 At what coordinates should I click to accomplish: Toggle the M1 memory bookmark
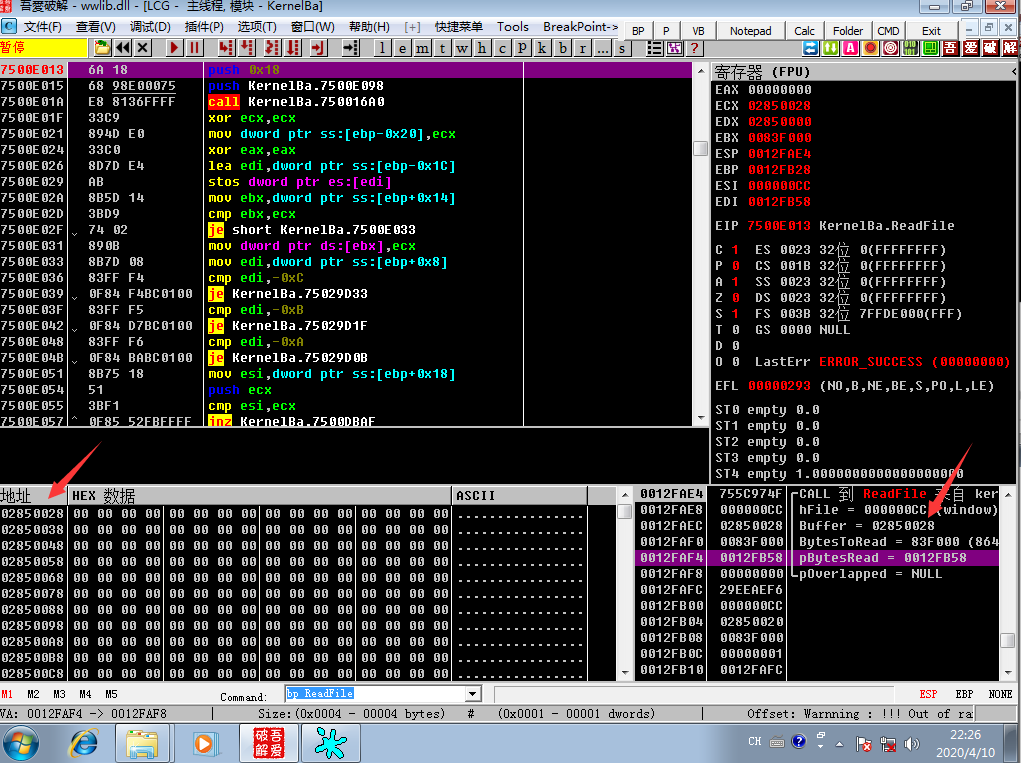click(x=7, y=694)
